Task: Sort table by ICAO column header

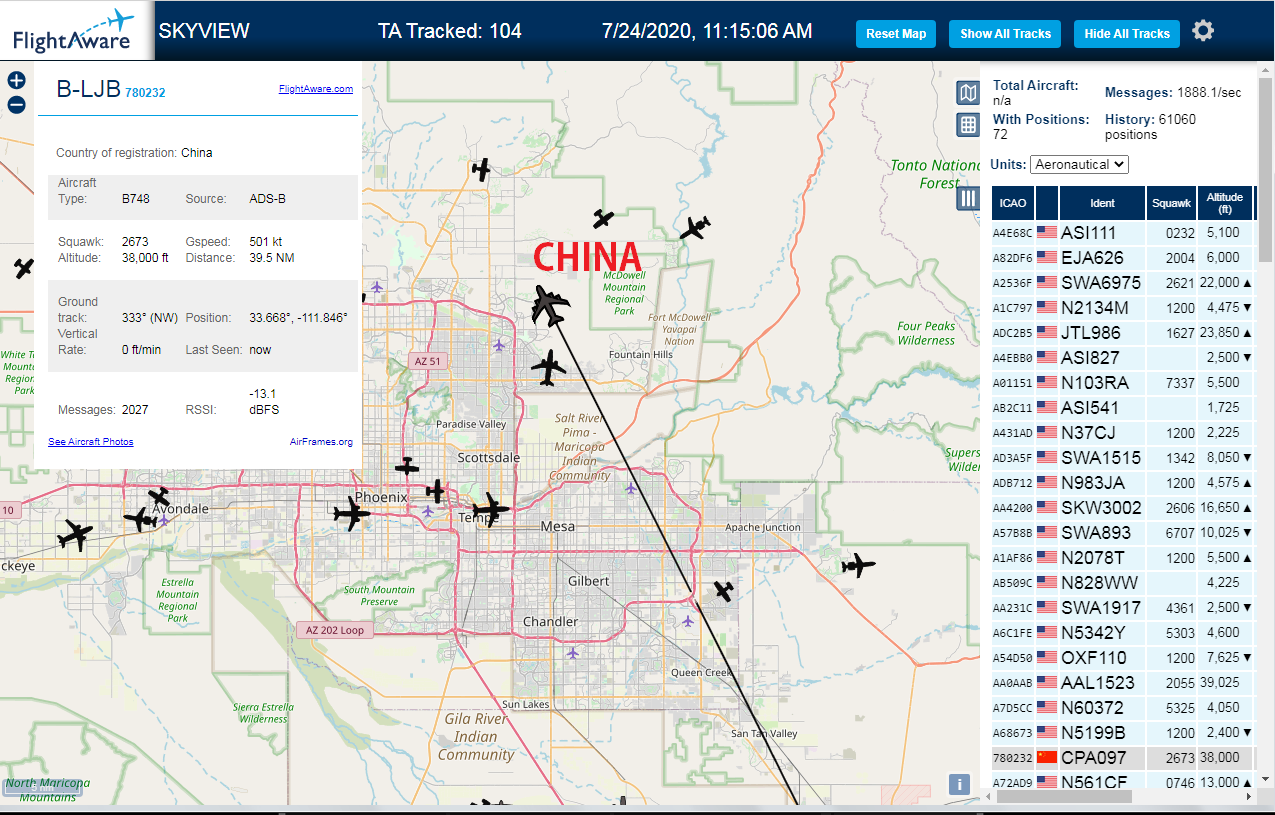Action: tap(1013, 203)
